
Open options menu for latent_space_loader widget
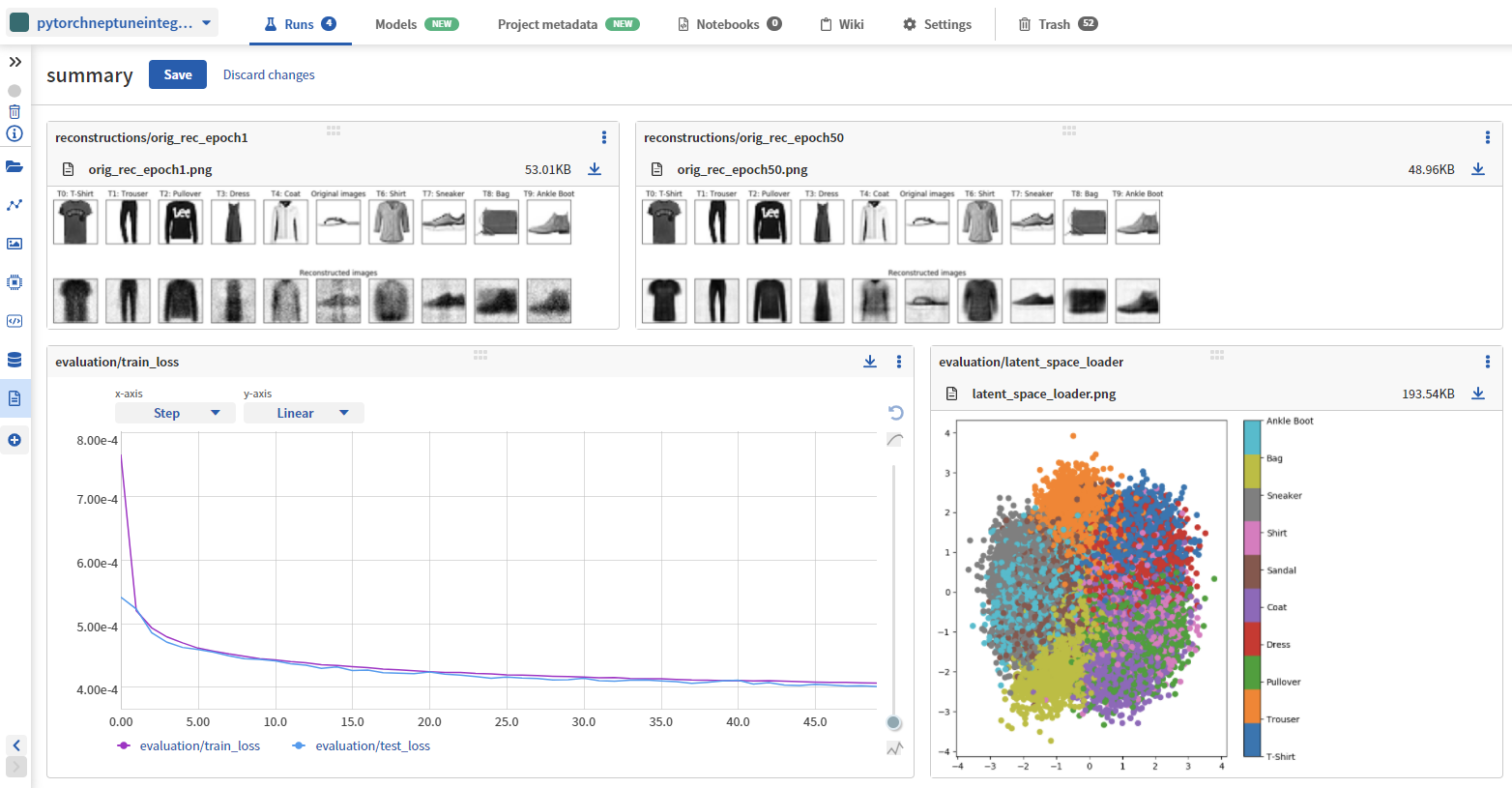(1487, 362)
